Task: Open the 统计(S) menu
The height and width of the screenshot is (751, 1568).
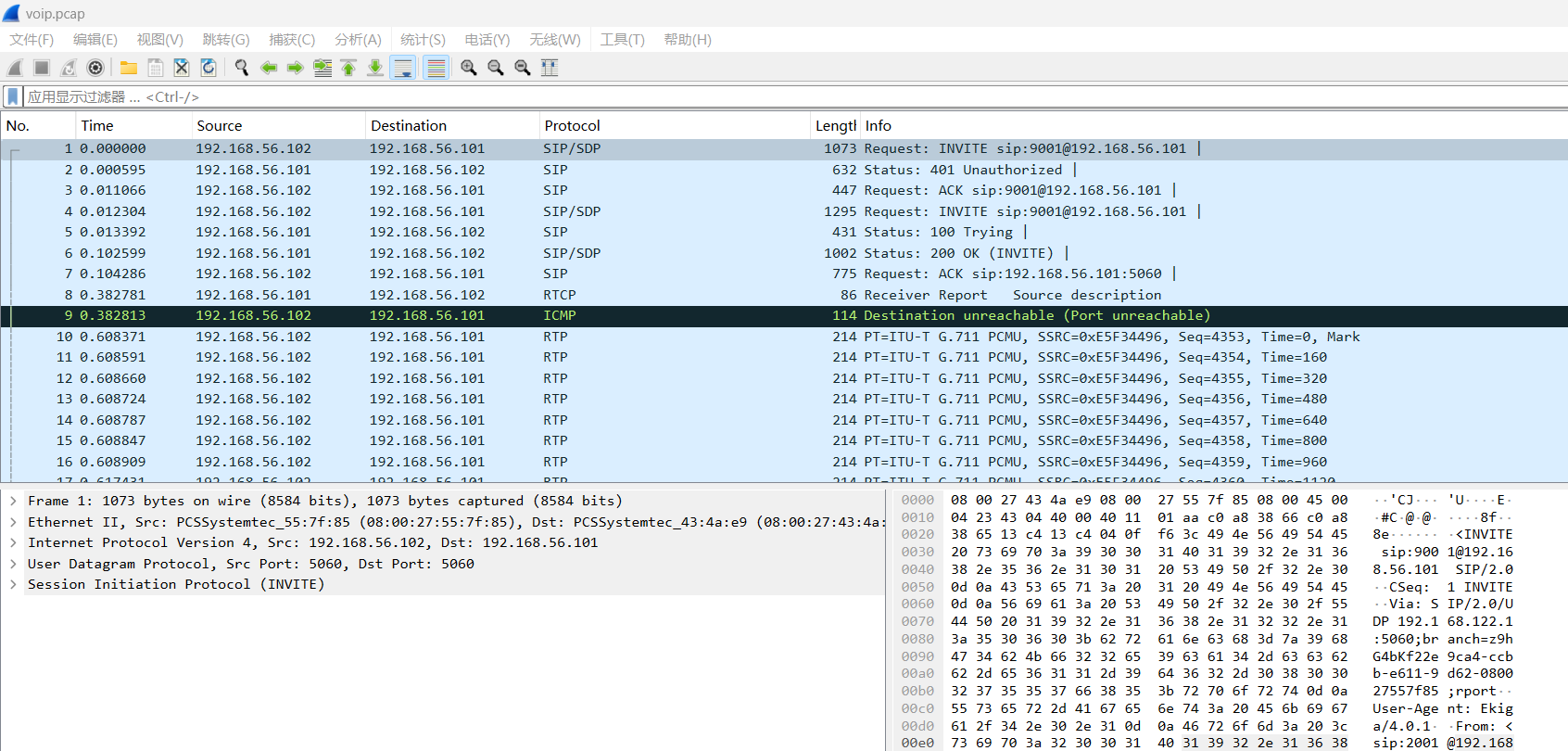Action: pos(423,40)
